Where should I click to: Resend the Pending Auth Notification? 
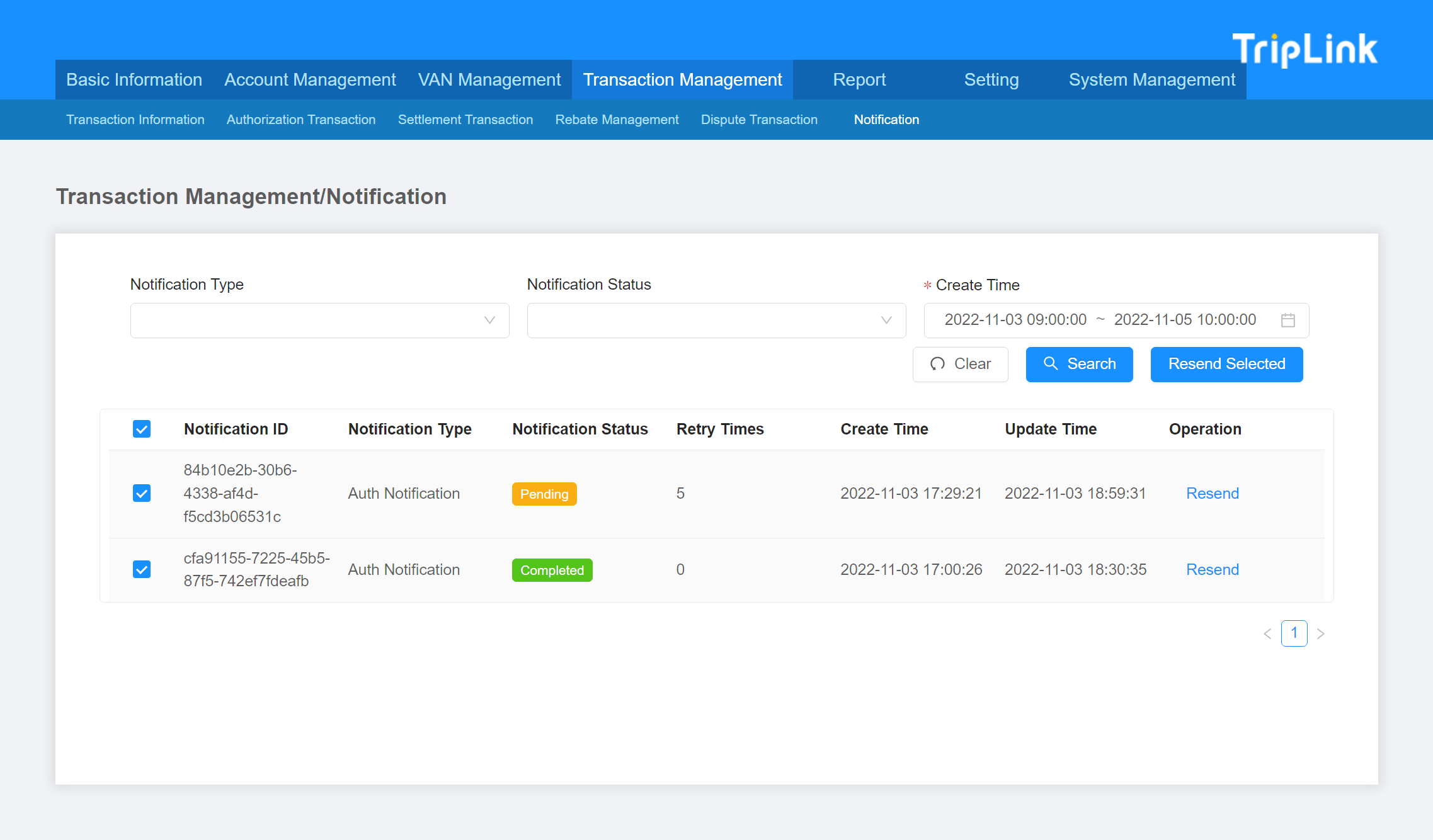[x=1212, y=494]
